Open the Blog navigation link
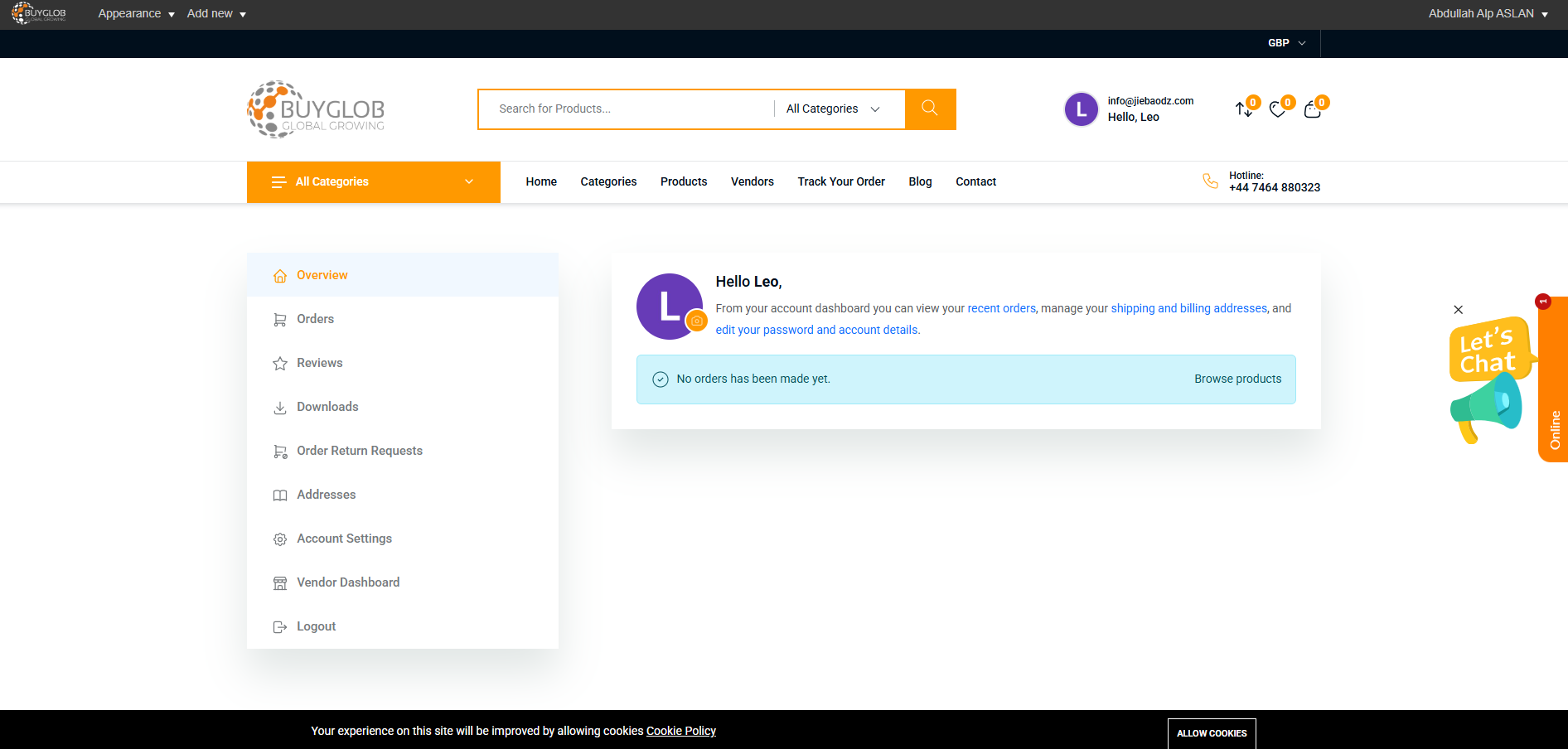Screen dimensions: 1568x749 [x=920, y=181]
